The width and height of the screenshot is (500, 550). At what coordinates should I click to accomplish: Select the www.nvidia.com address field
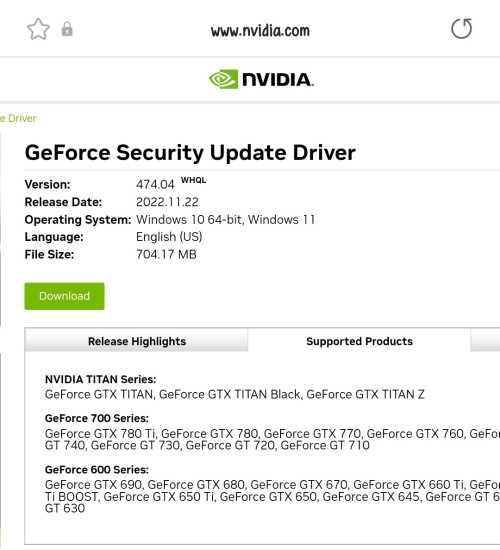pyautogui.click(x=260, y=31)
